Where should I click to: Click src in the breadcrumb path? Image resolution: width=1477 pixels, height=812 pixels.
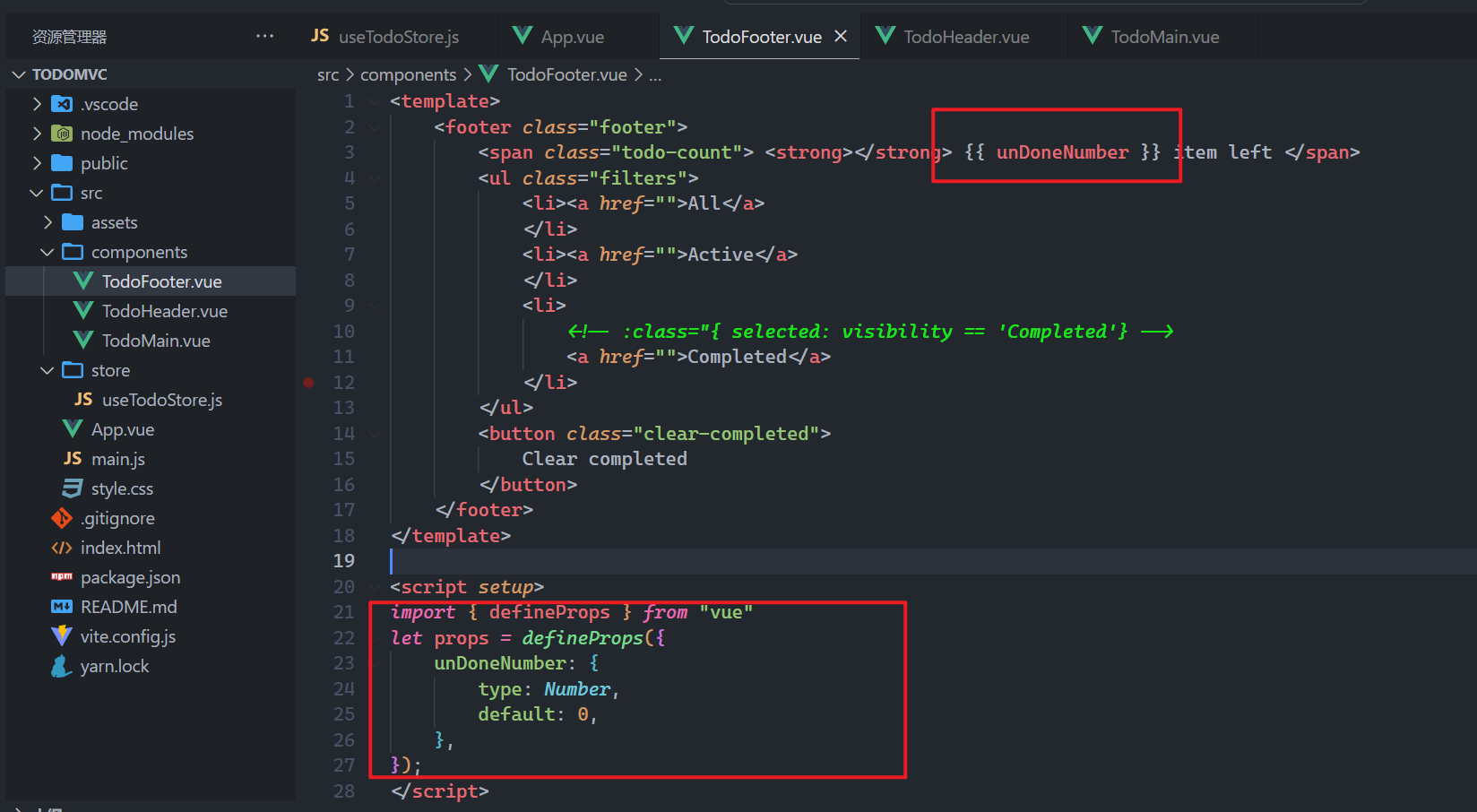(328, 75)
